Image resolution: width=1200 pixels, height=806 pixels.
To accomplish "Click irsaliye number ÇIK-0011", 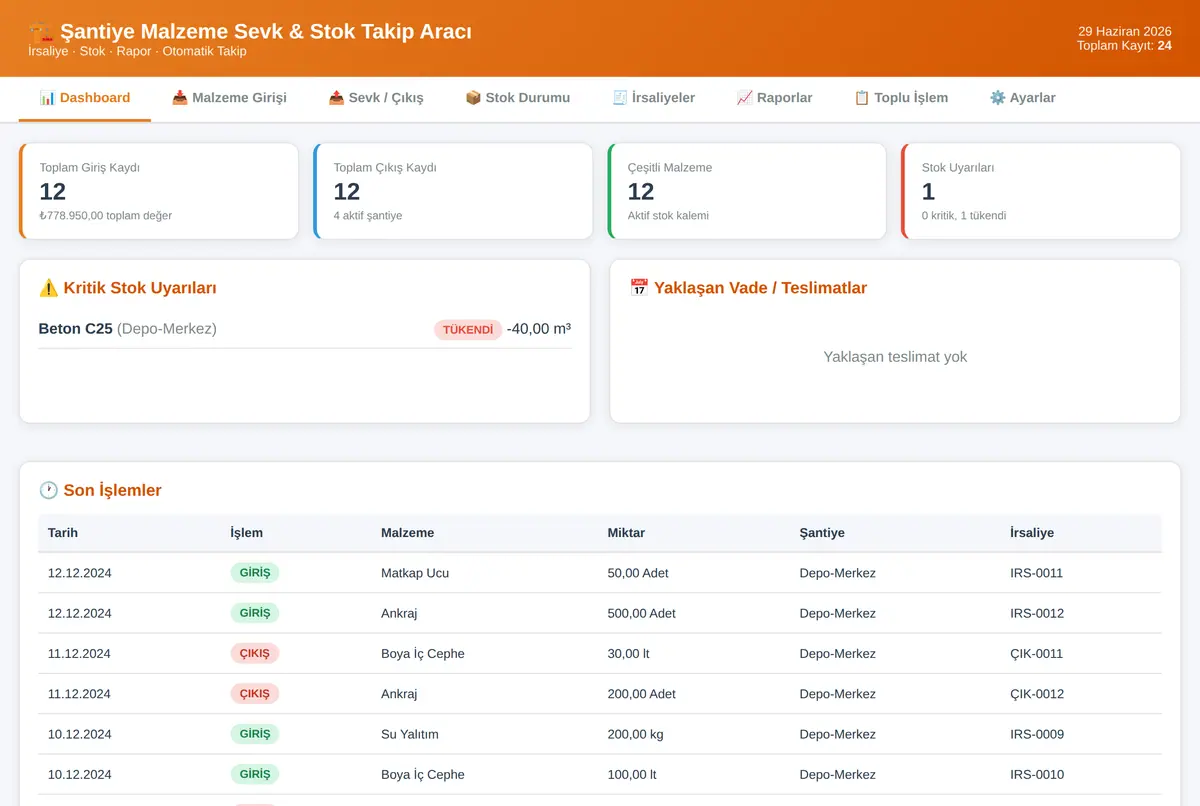I will (x=1037, y=653).
